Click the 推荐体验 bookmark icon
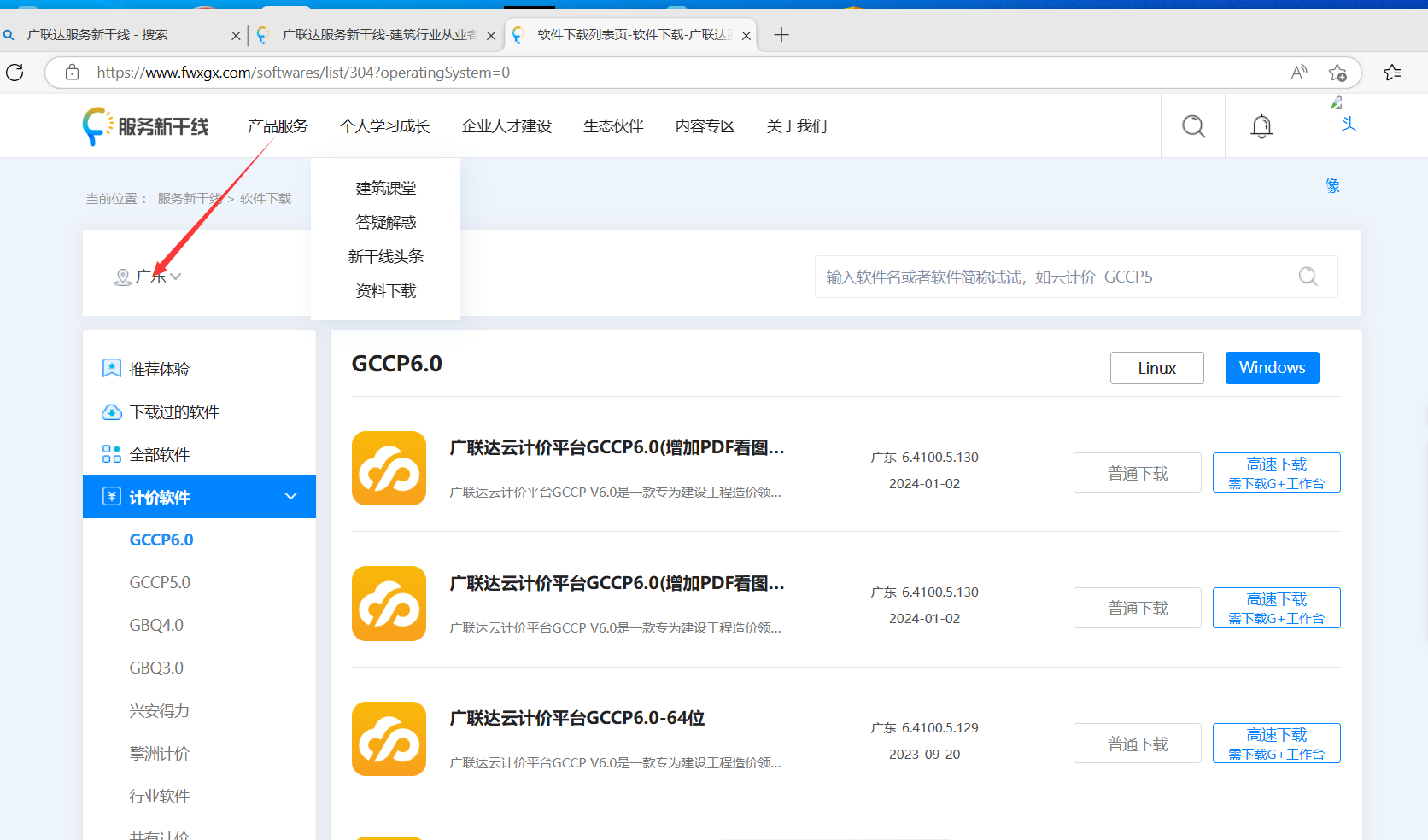This screenshot has width=1428, height=840. tap(112, 369)
